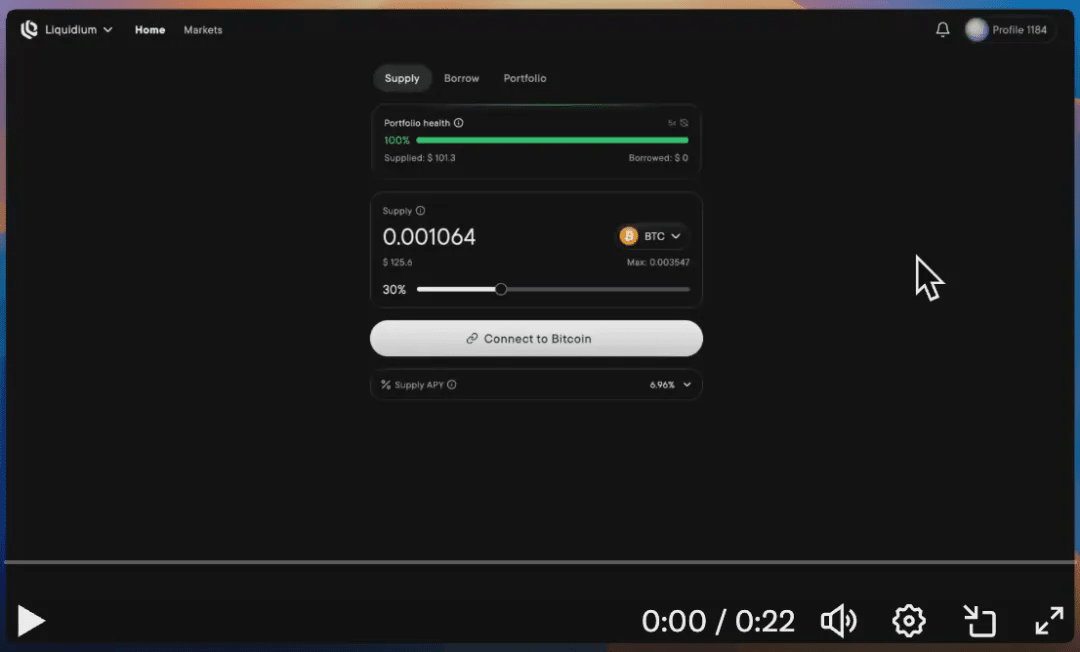Play the video
Image resolution: width=1080 pixels, height=652 pixels.
tap(30, 621)
